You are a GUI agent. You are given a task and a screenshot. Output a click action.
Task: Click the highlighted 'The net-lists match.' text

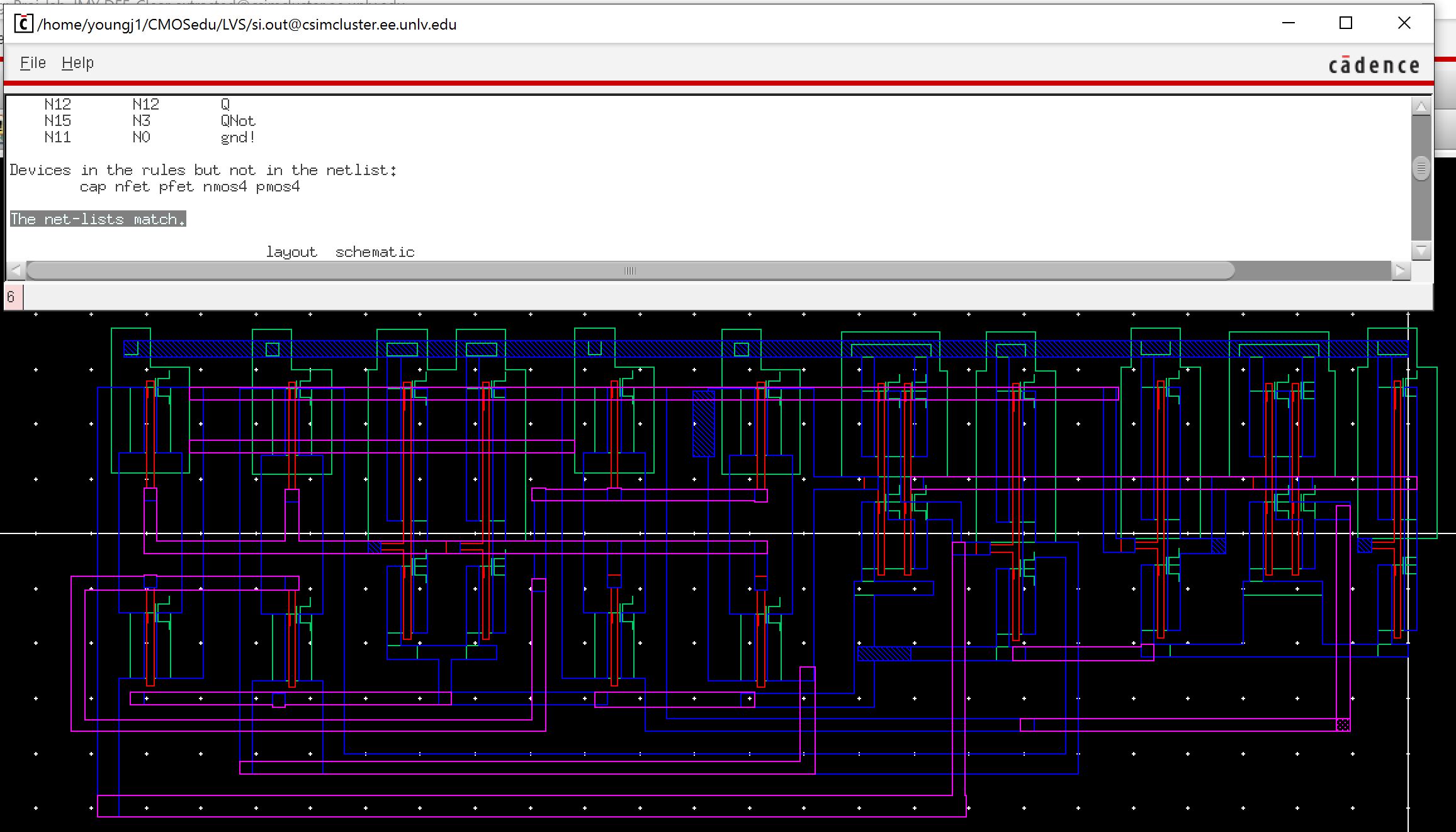[x=98, y=219]
